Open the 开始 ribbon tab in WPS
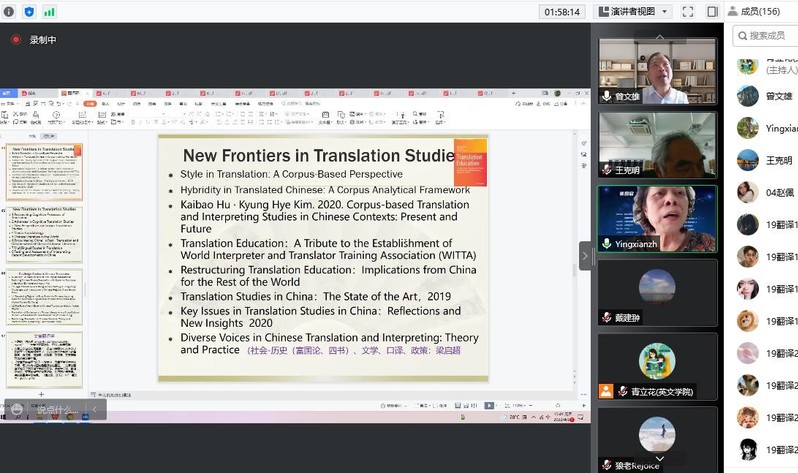Image resolution: width=798 pixels, height=473 pixels. (x=90, y=103)
